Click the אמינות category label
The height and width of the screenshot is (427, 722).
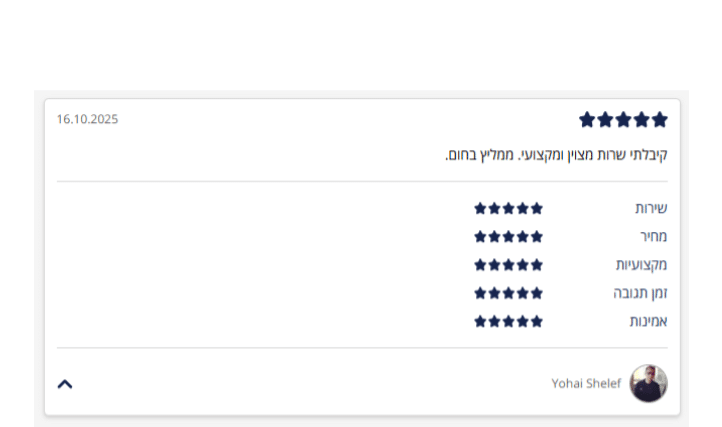[648, 321]
